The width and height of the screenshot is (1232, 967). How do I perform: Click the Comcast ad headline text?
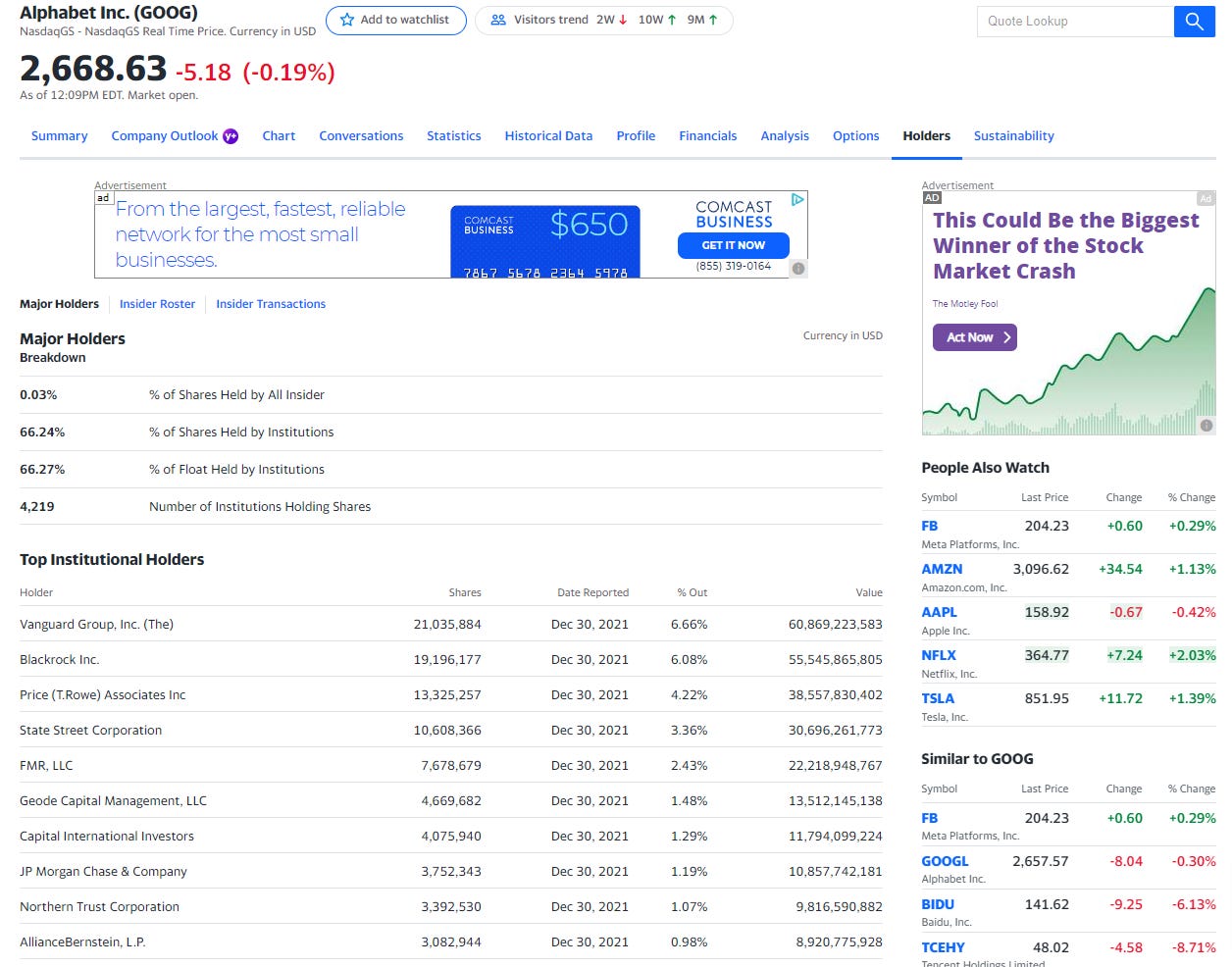260,234
